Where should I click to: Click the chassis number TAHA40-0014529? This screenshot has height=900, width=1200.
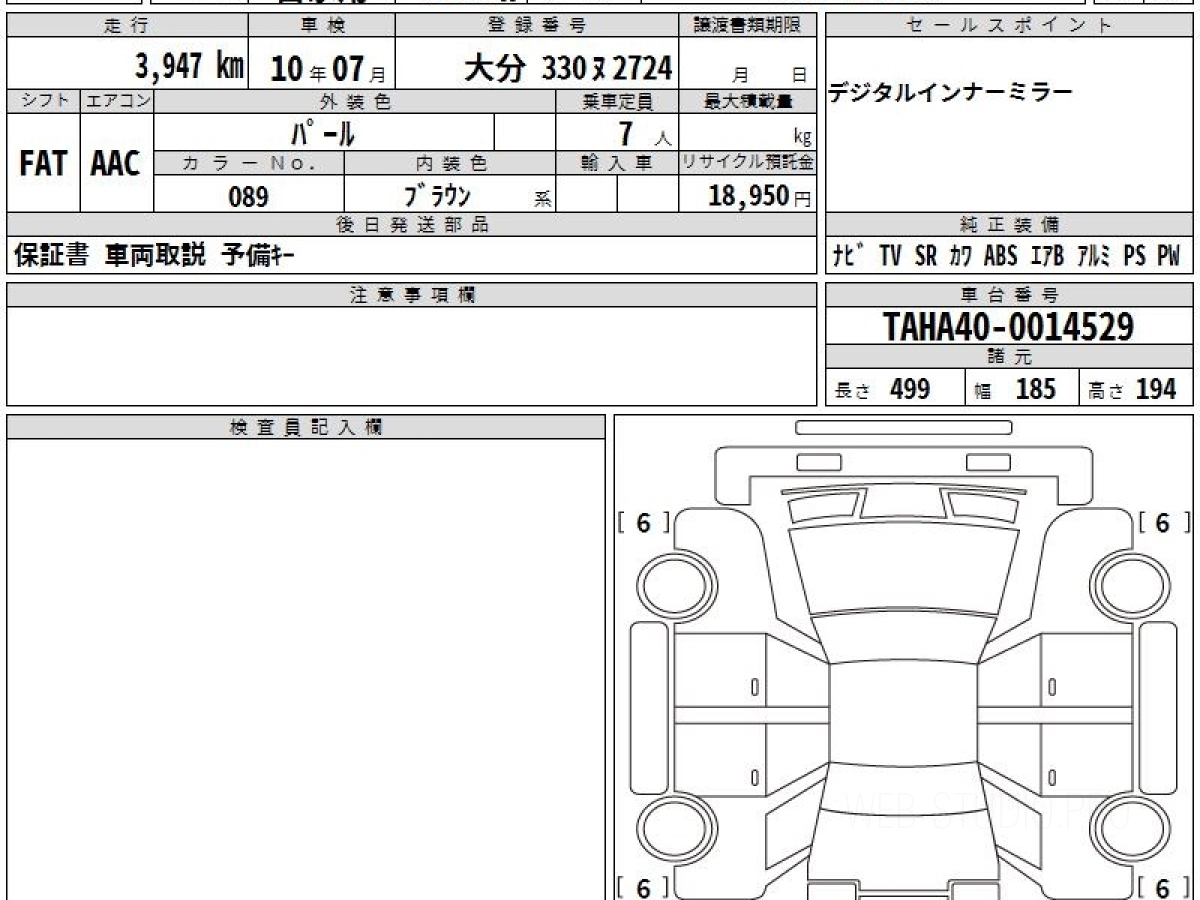pos(1008,326)
